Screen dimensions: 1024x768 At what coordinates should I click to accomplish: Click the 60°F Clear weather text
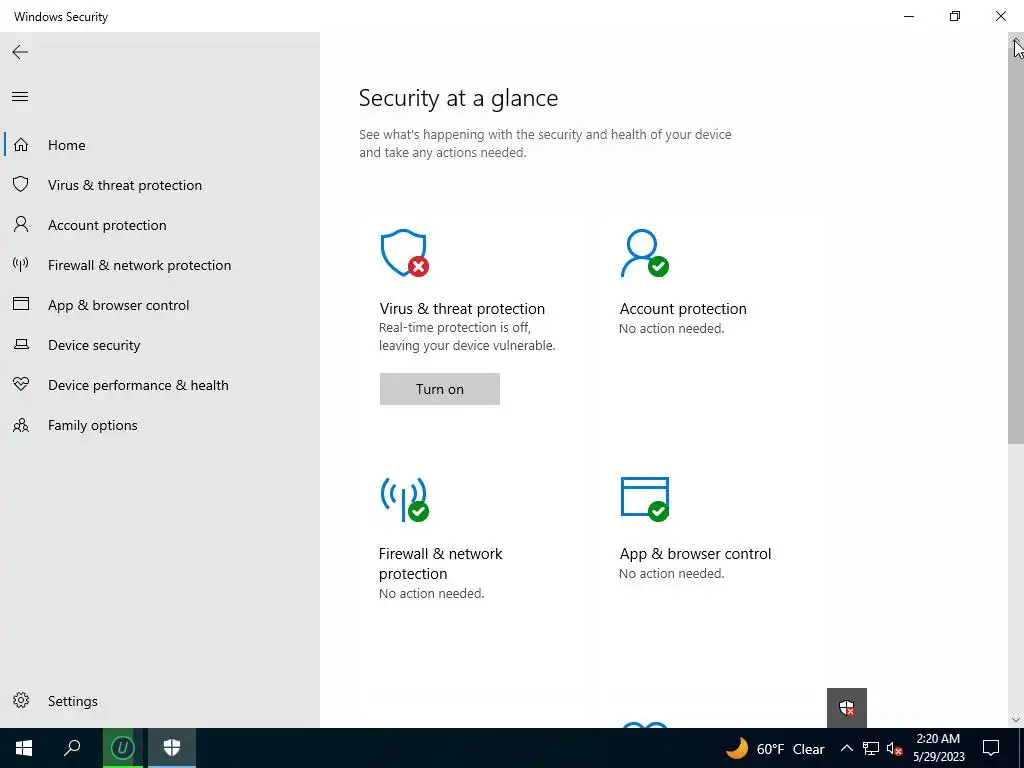[x=790, y=749]
